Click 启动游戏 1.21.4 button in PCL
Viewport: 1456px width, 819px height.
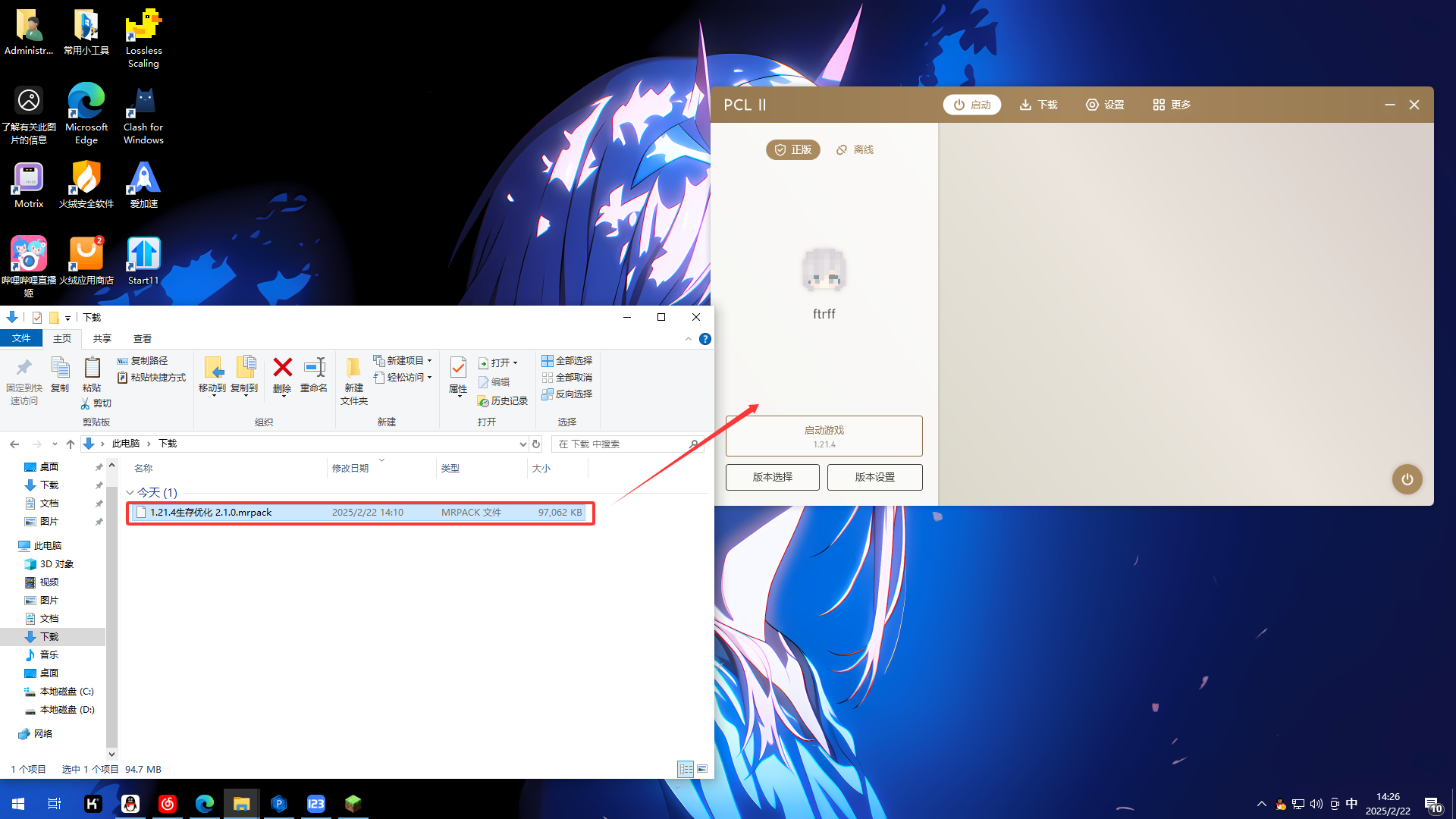pyautogui.click(x=824, y=436)
